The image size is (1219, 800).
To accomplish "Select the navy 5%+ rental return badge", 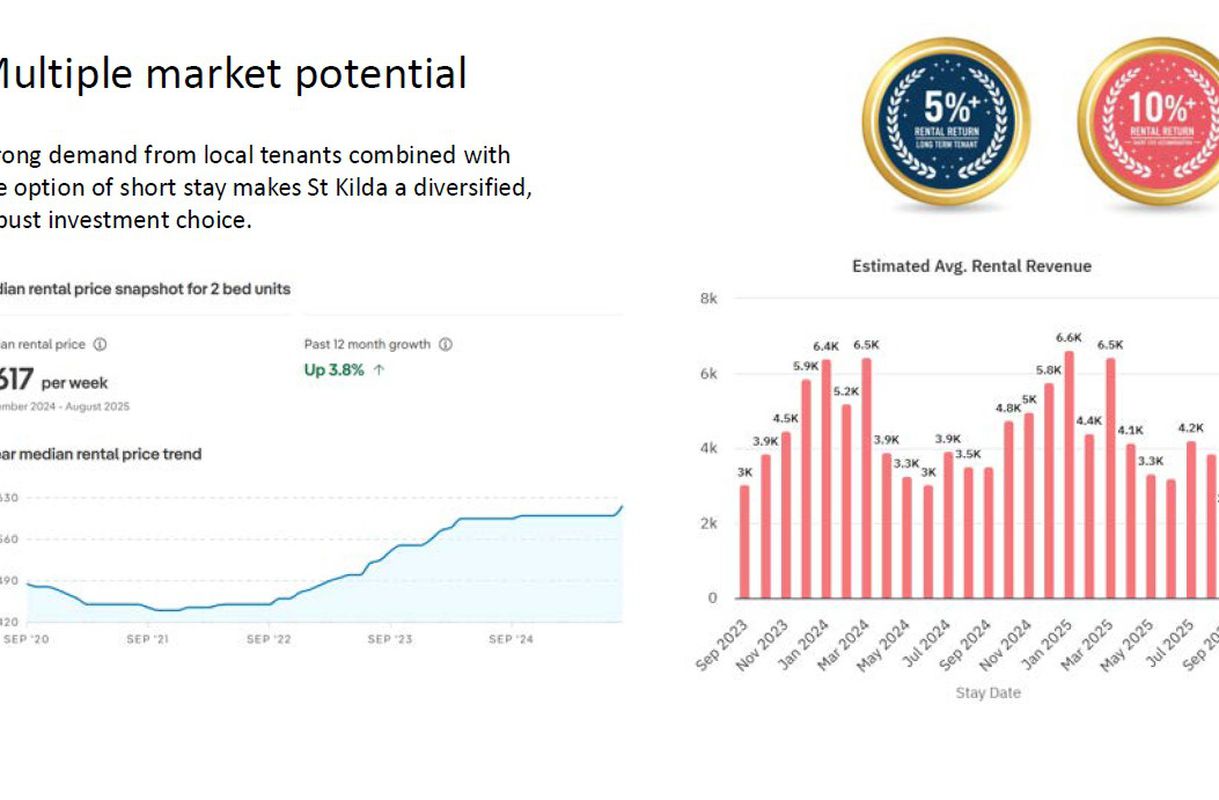I will point(946,120).
